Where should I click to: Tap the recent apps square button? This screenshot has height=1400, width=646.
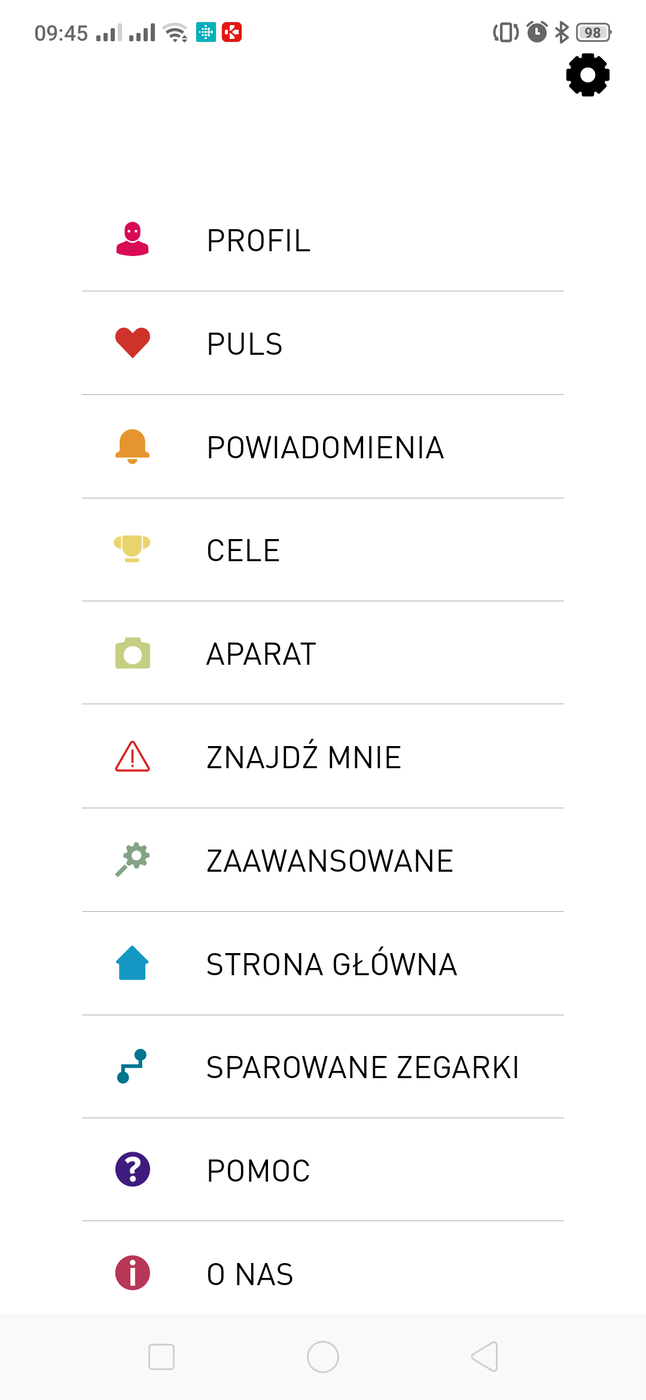point(161,1357)
